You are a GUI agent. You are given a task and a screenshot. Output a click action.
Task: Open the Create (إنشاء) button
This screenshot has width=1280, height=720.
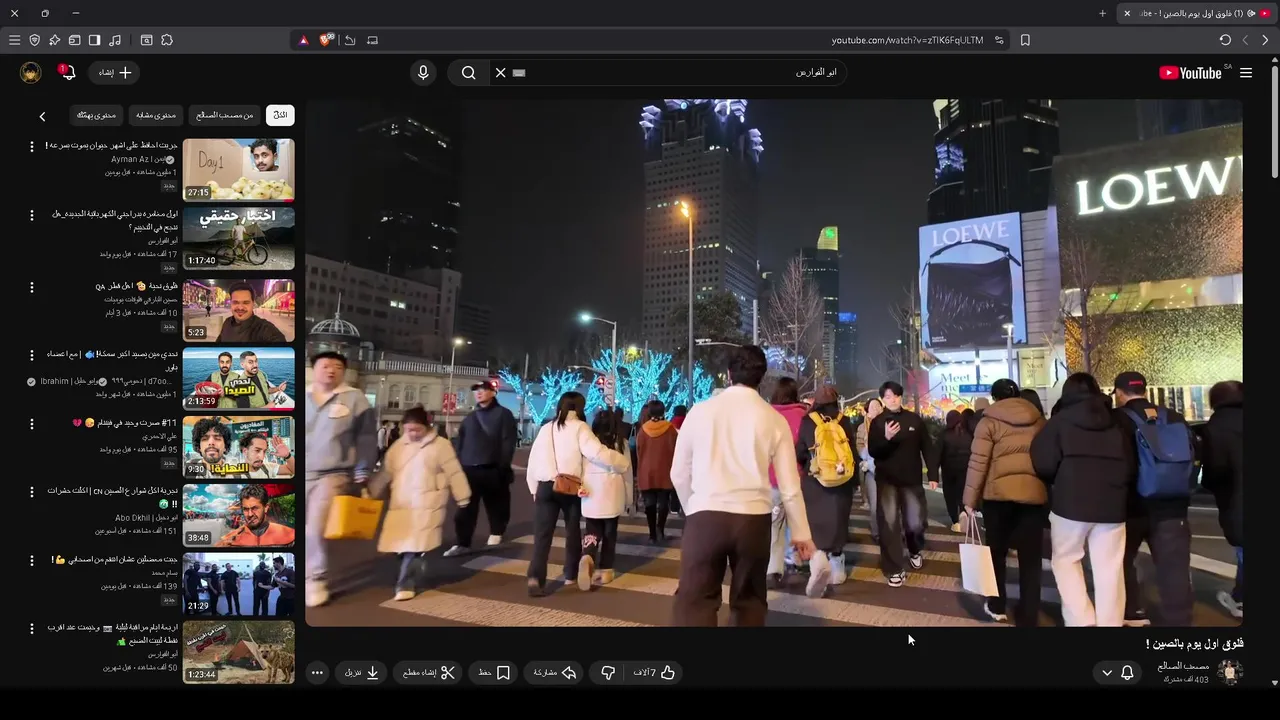(x=115, y=72)
